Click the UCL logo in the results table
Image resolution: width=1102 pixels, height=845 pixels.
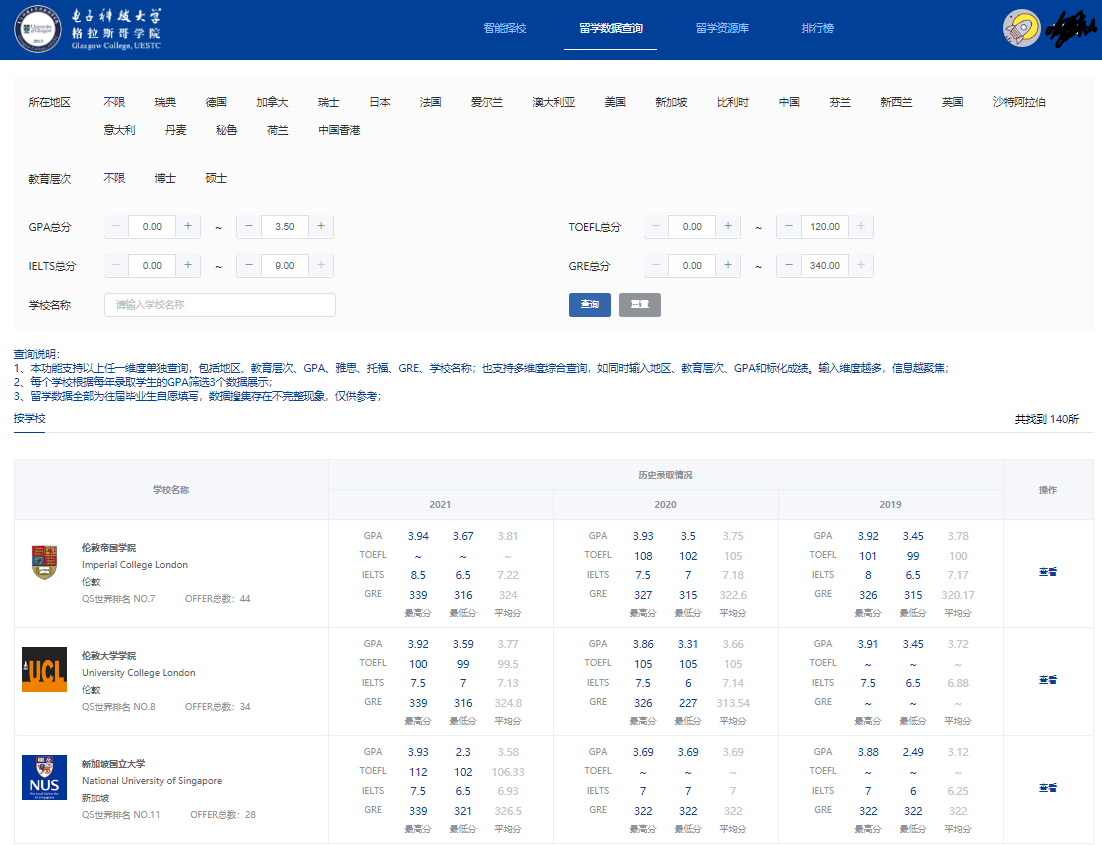point(44,670)
